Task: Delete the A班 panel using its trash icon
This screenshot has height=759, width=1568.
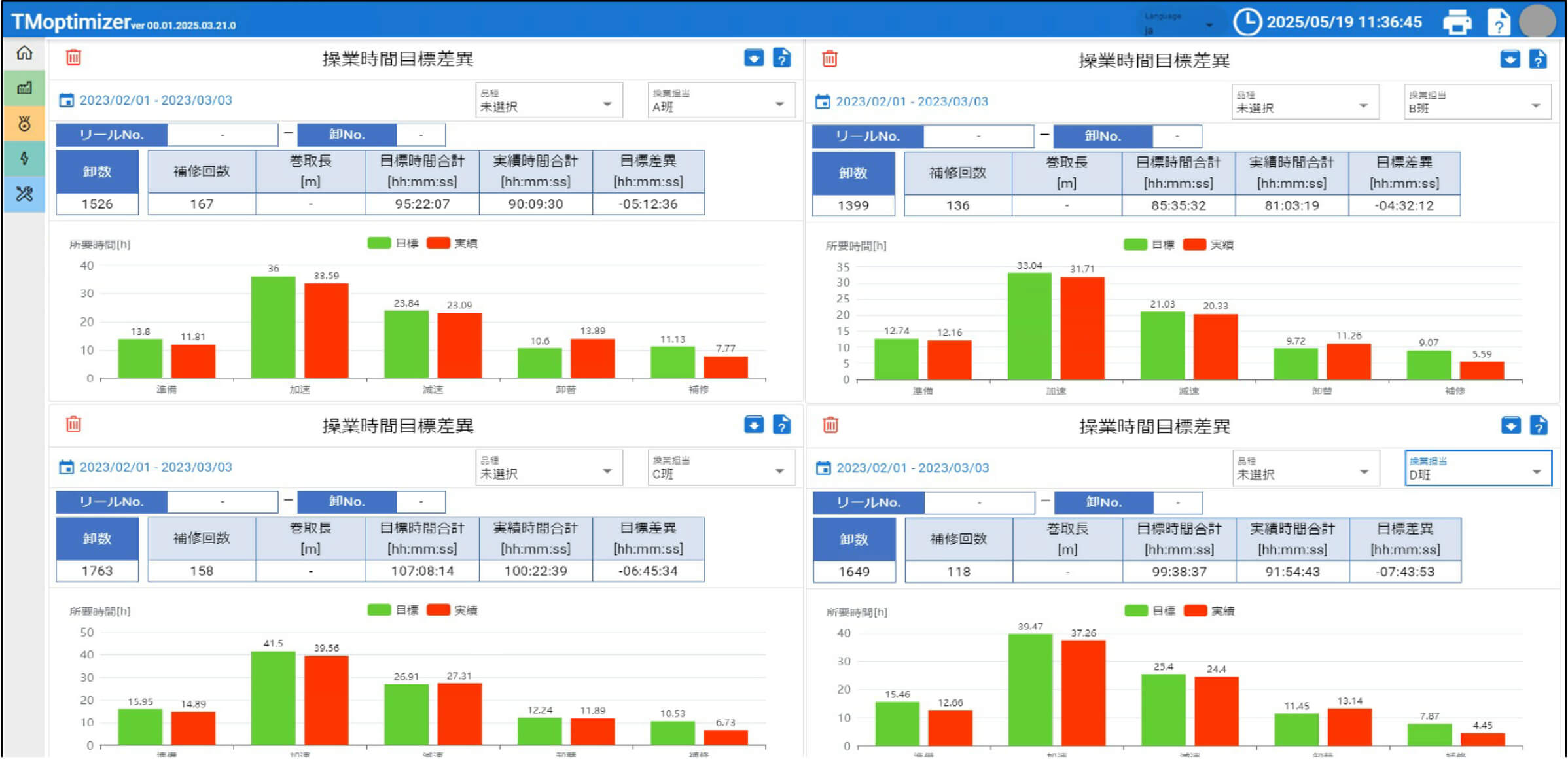Action: [x=73, y=58]
